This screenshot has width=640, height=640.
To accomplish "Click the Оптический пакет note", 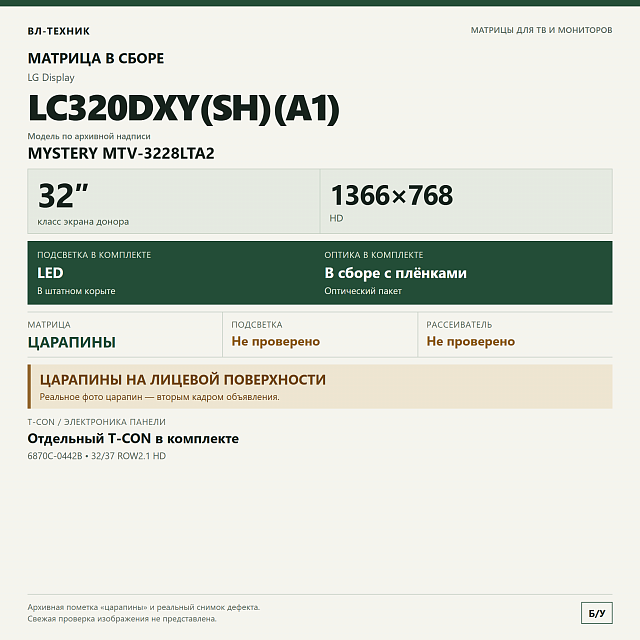I will click(363, 291).
